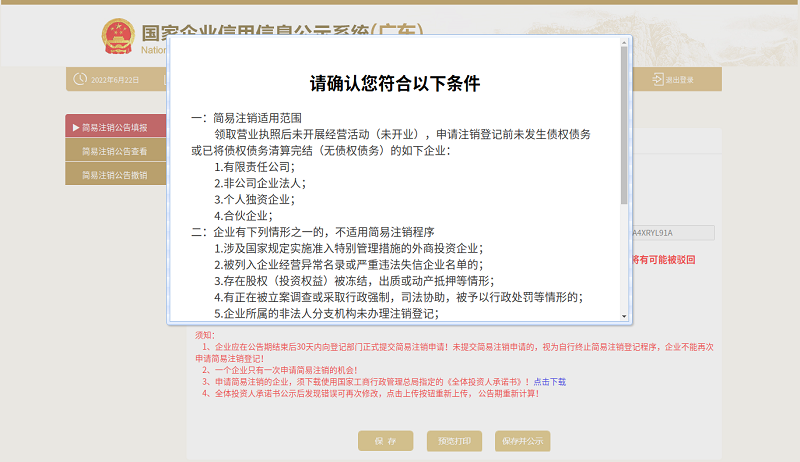
Task: Open the 简易注销公告撤销 sidebar item
Action: (114, 175)
